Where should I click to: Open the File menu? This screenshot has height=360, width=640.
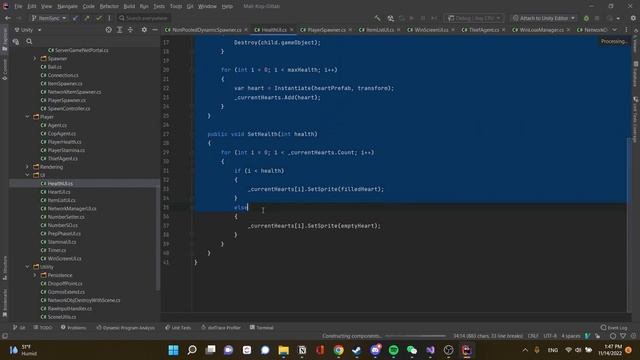click(18, 6)
